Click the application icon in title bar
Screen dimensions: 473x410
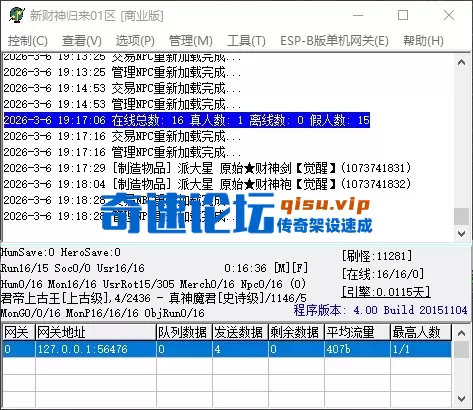pos(16,15)
